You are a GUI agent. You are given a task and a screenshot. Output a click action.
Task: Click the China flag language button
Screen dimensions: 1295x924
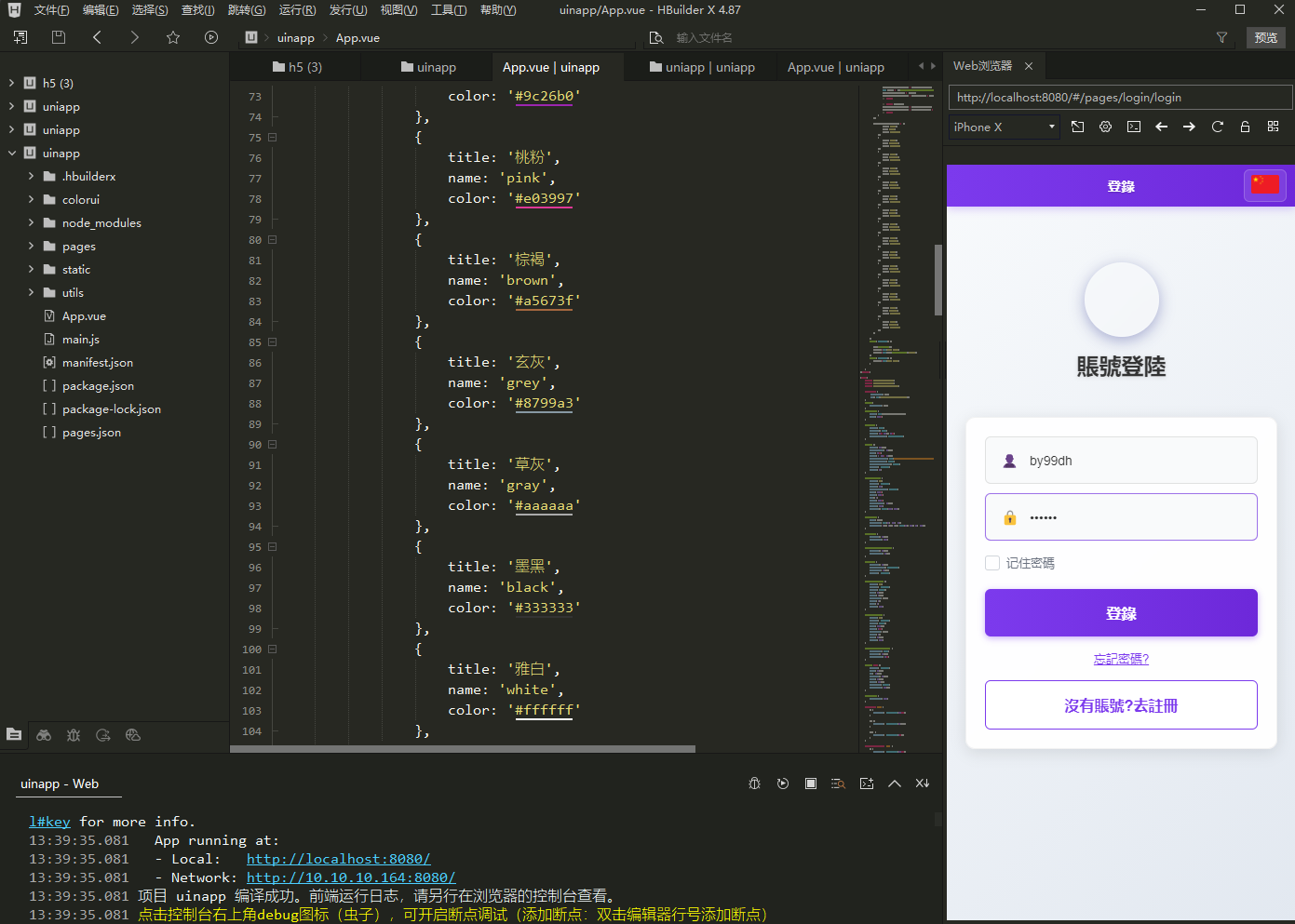coord(1265,185)
